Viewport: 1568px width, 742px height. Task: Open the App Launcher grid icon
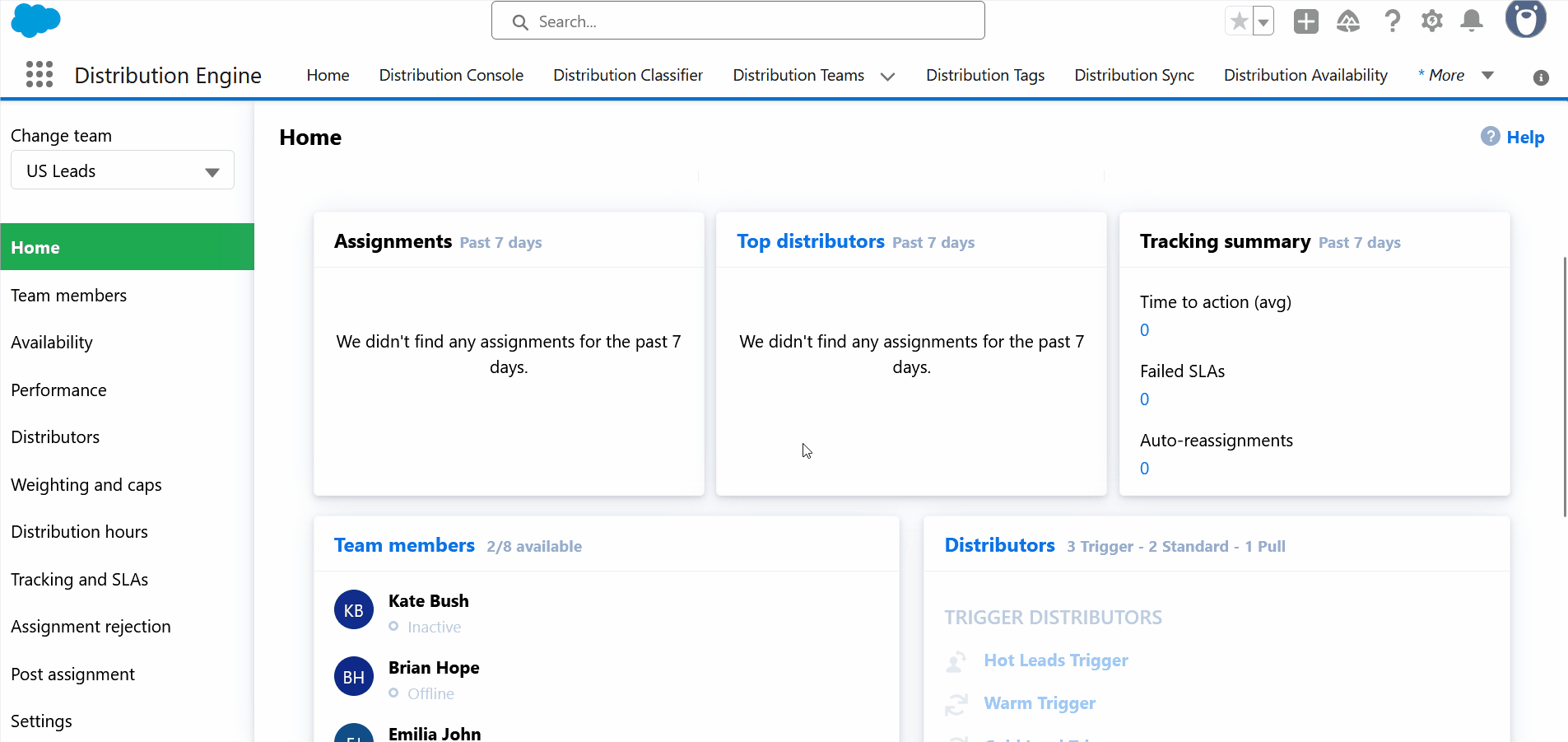click(x=40, y=74)
